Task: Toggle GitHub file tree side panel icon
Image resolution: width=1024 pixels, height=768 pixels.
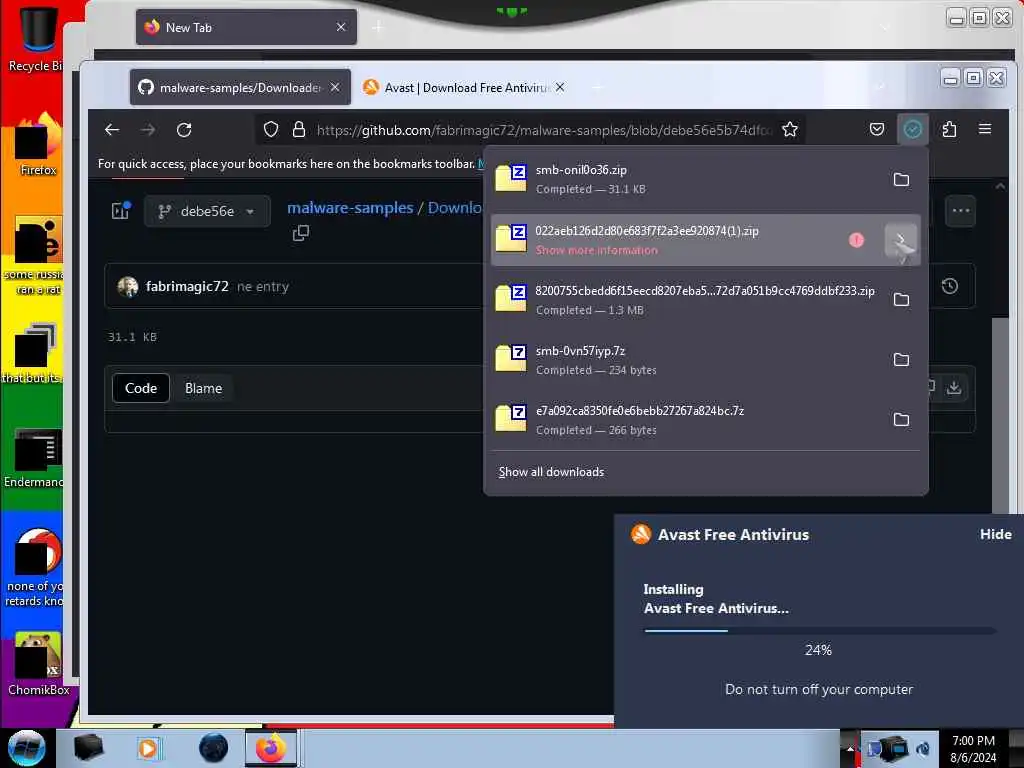Action: 121,210
